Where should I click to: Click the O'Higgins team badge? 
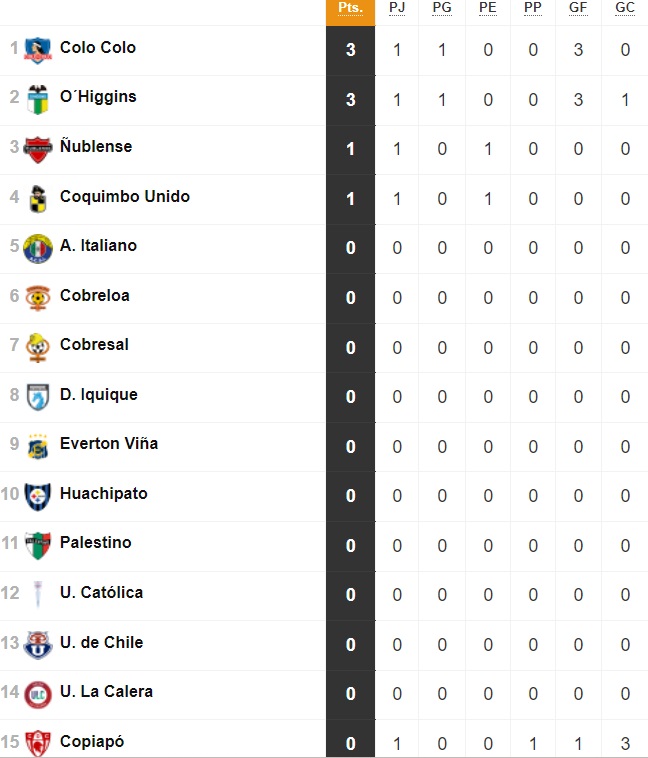coord(38,99)
